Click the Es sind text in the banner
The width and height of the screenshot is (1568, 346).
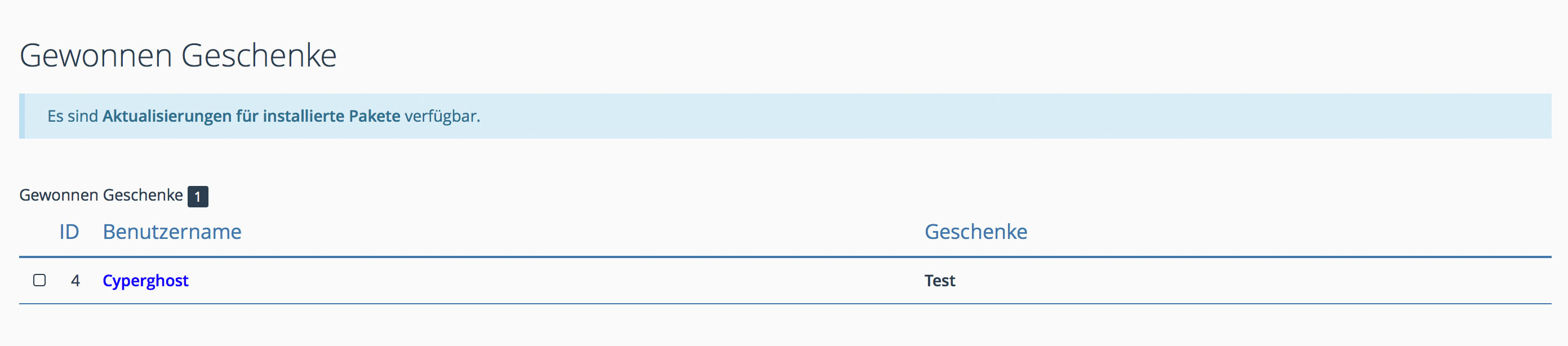tap(73, 116)
